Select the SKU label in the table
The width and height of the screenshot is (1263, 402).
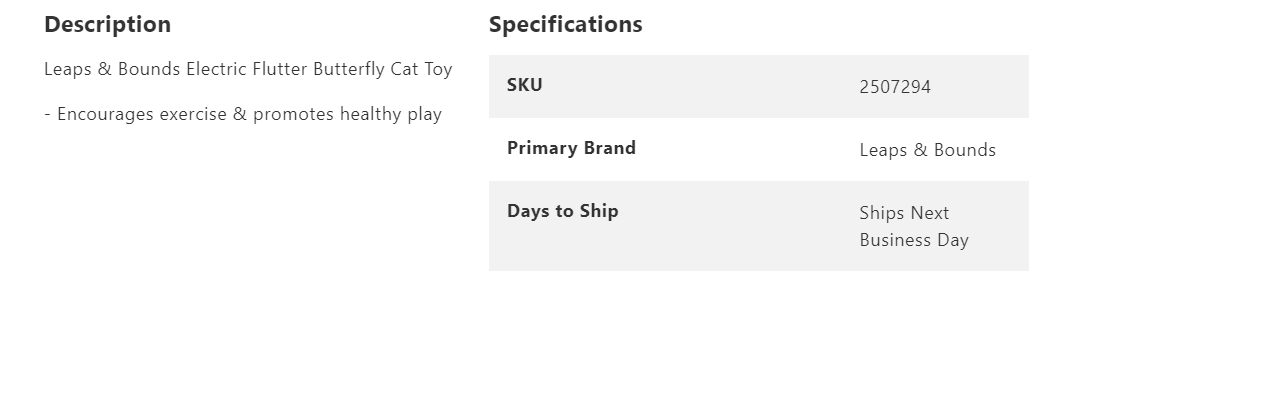tap(524, 85)
